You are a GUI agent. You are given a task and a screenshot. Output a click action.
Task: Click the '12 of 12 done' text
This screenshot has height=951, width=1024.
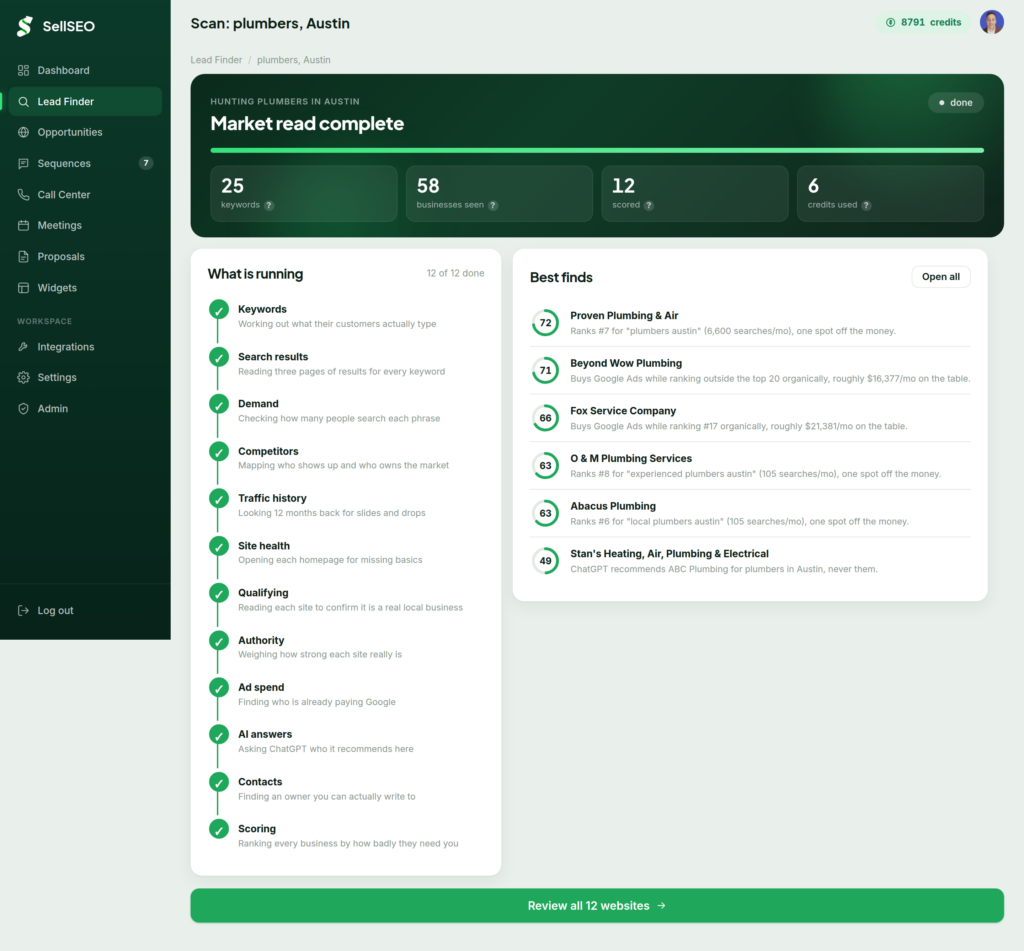455,273
